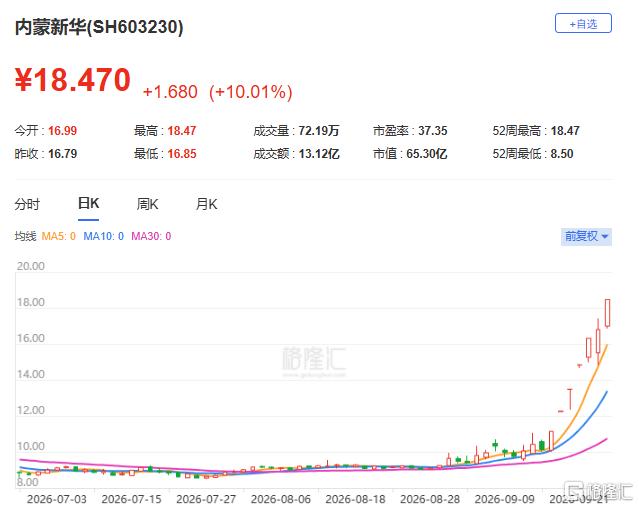Click 市值 value 65.30亿
This screenshot has height=508, width=639.
(426, 154)
